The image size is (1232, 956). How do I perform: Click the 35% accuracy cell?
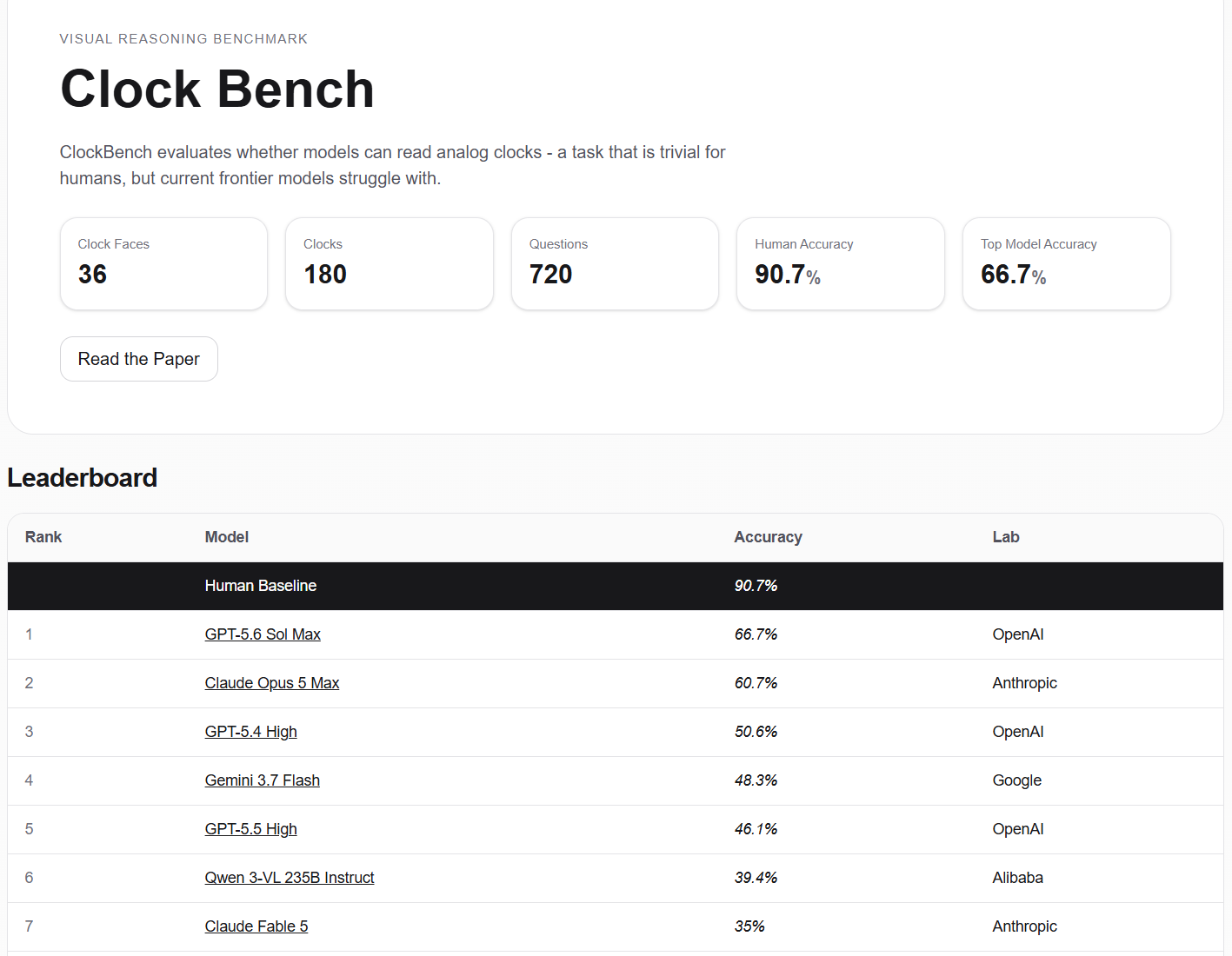[x=749, y=926]
